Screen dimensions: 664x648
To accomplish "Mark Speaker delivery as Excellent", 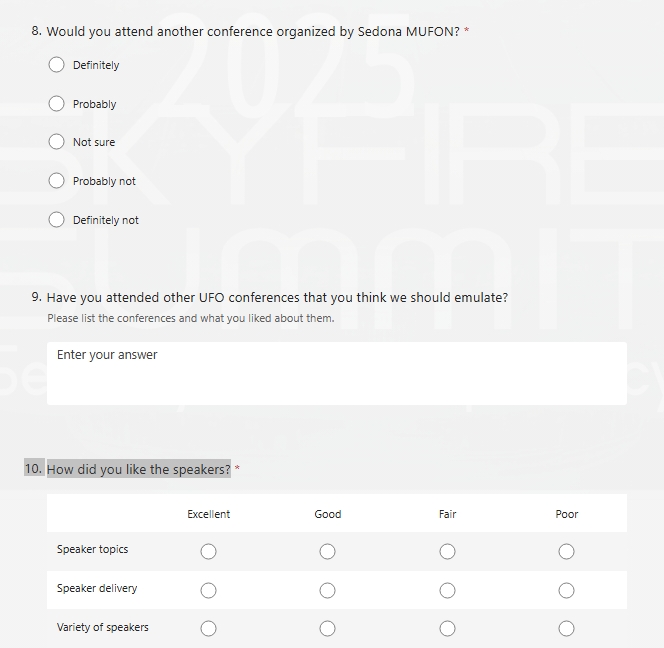I will [208, 590].
